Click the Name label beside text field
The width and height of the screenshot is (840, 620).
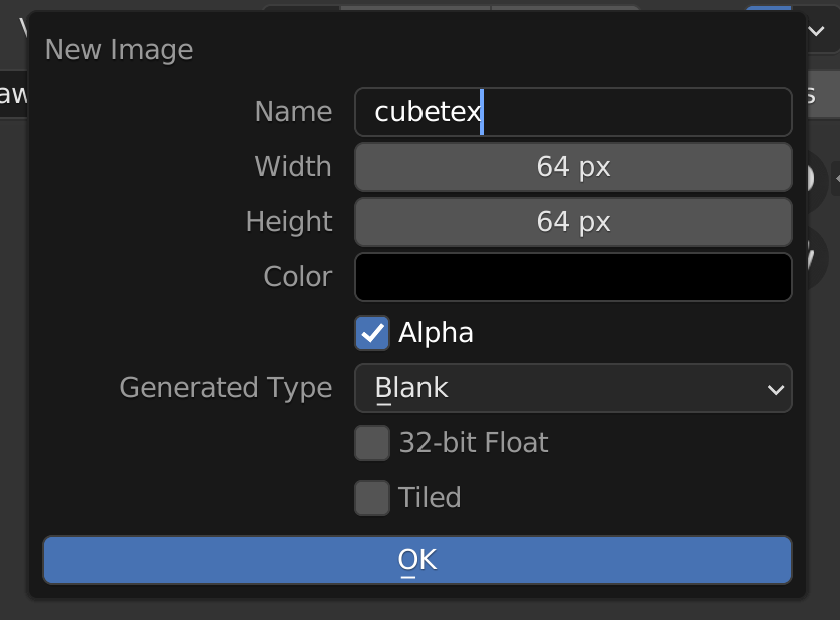293,112
